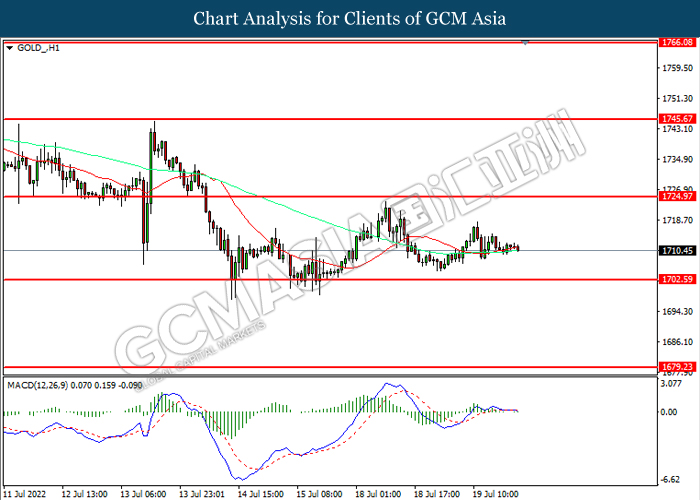The height and width of the screenshot is (500, 700).
Task: Click the 19 Jul 10:00 time label
Action: tap(496, 494)
